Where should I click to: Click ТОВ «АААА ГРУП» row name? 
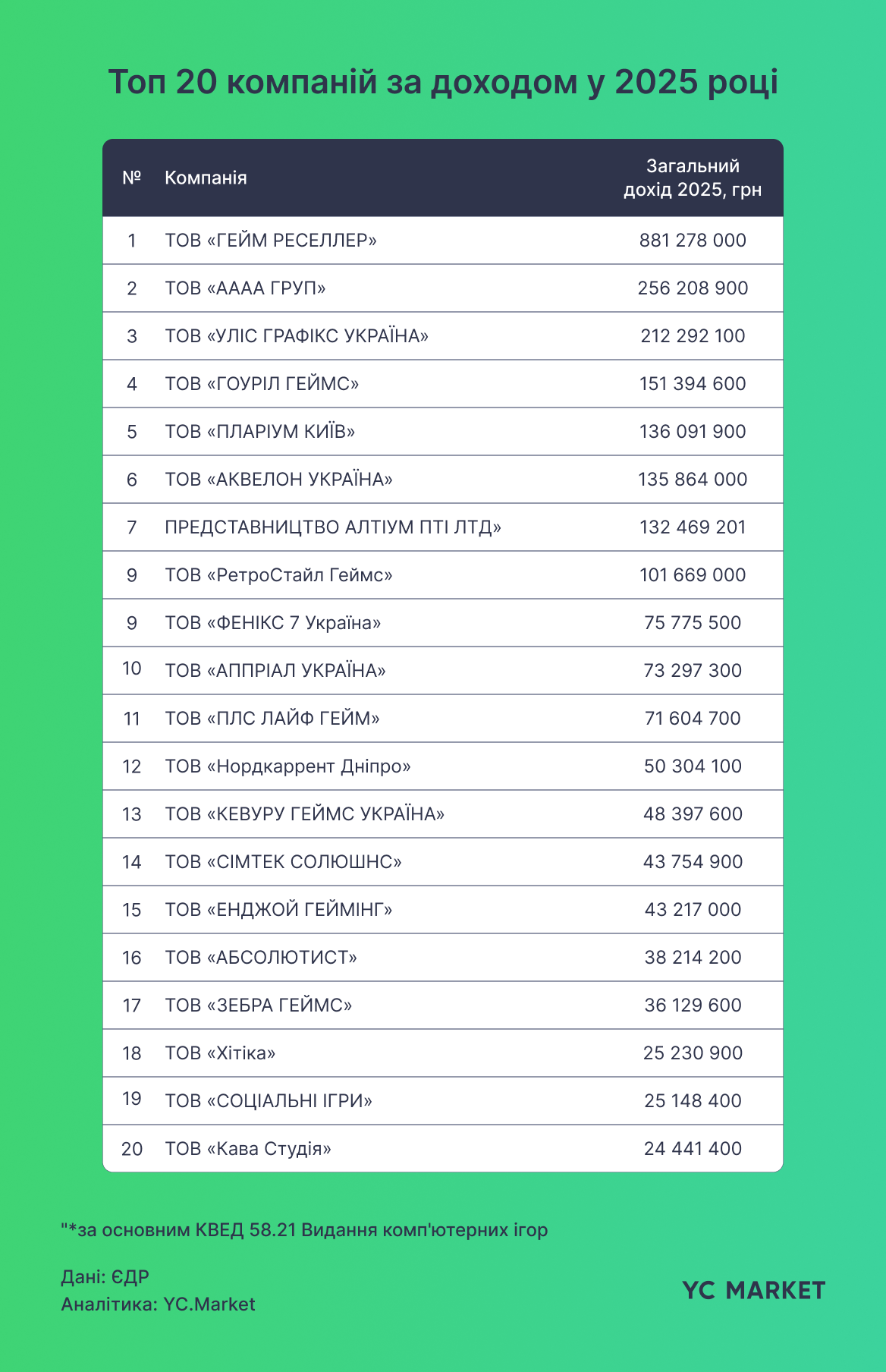pyautogui.click(x=245, y=288)
